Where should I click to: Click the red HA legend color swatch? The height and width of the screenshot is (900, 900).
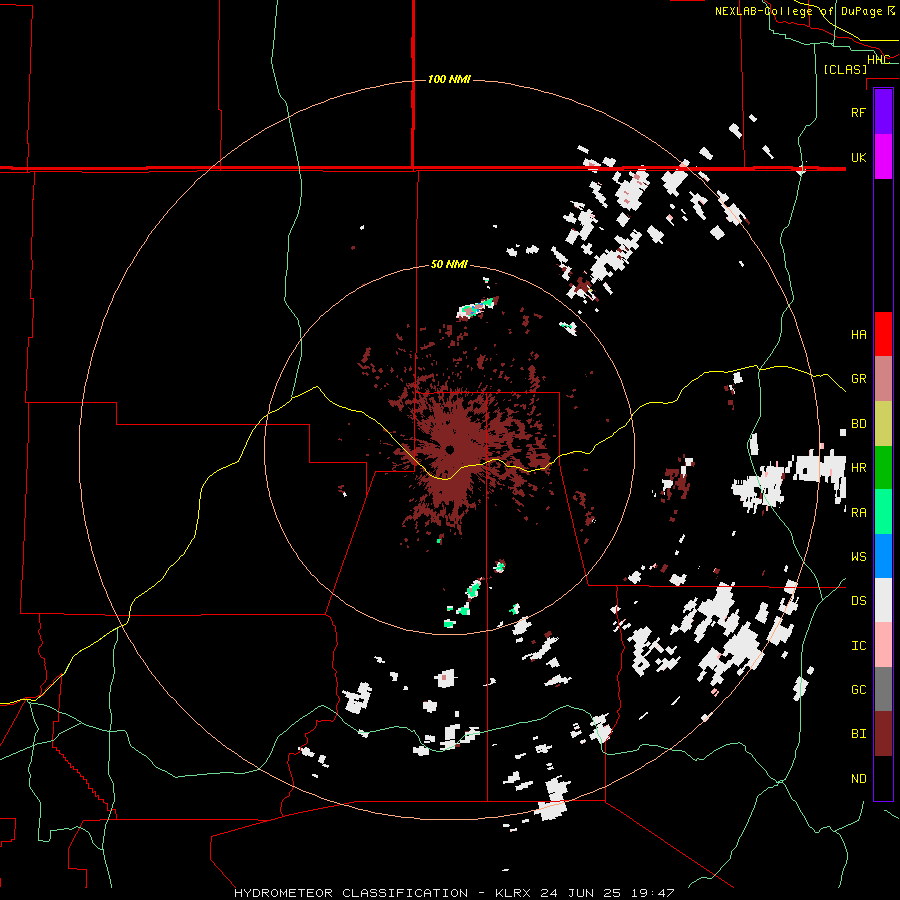coord(883,334)
